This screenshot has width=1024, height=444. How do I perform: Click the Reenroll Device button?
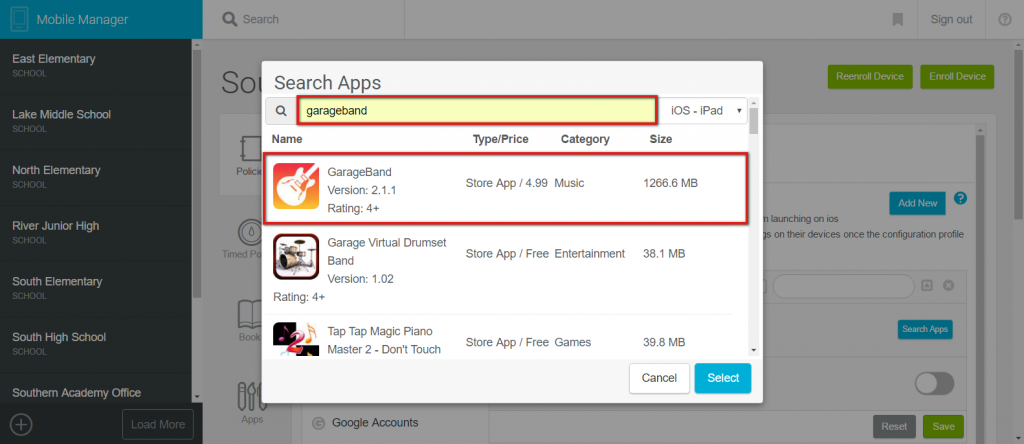[871, 76]
